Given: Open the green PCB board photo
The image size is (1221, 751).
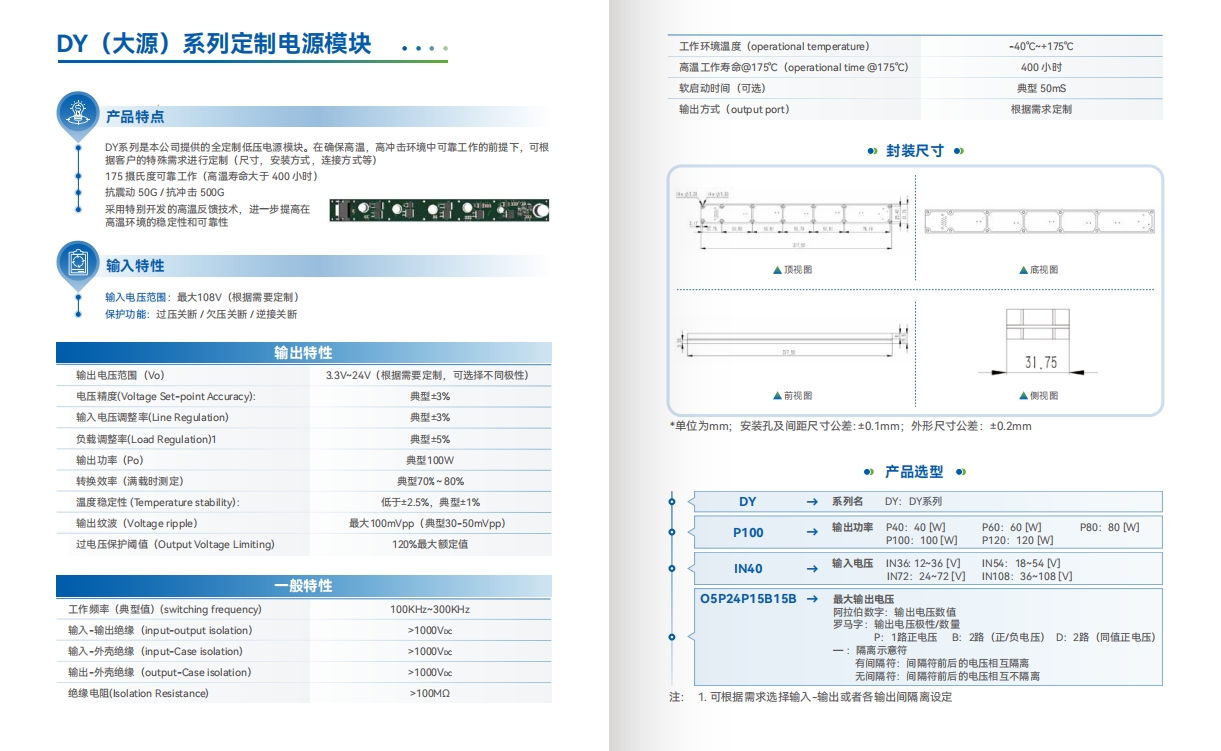Looking at the screenshot, I should pyautogui.click(x=440, y=210).
